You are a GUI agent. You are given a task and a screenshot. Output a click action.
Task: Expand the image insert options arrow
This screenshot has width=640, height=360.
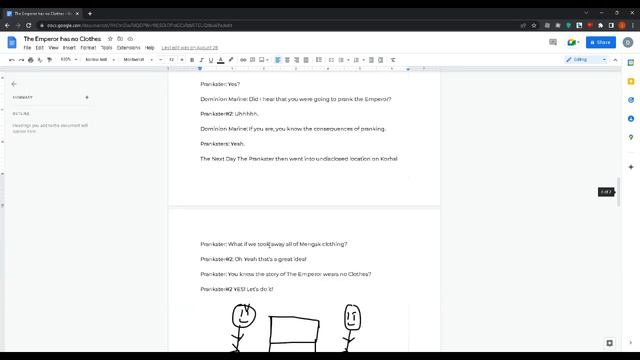coord(267,60)
